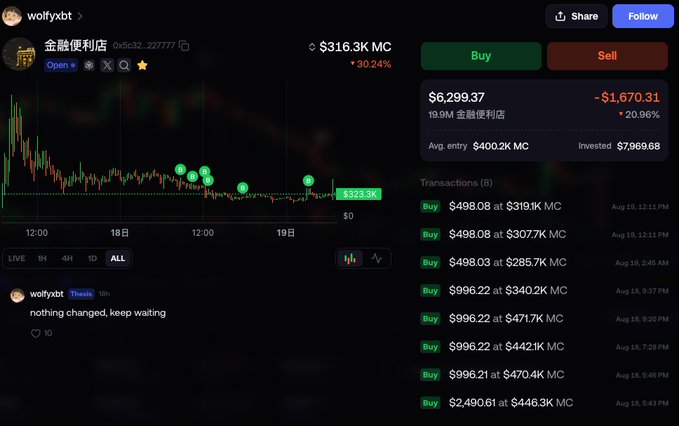Click the comment text 'nothing changed, keep waiting'

pyautogui.click(x=98, y=313)
